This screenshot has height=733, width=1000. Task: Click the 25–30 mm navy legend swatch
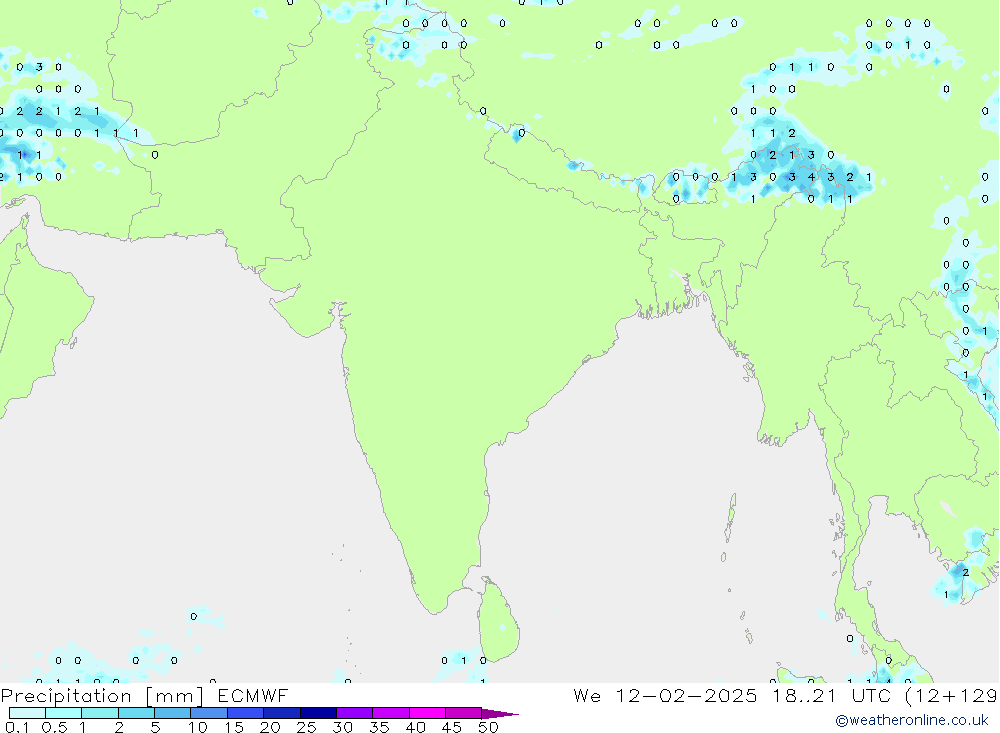click(318, 713)
